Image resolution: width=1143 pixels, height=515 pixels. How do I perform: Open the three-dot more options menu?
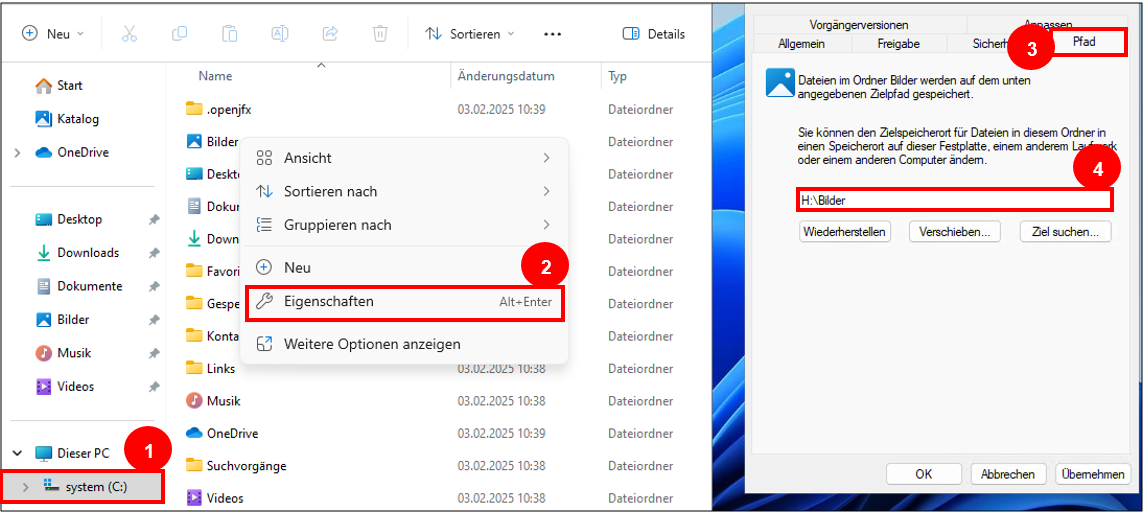click(x=553, y=34)
